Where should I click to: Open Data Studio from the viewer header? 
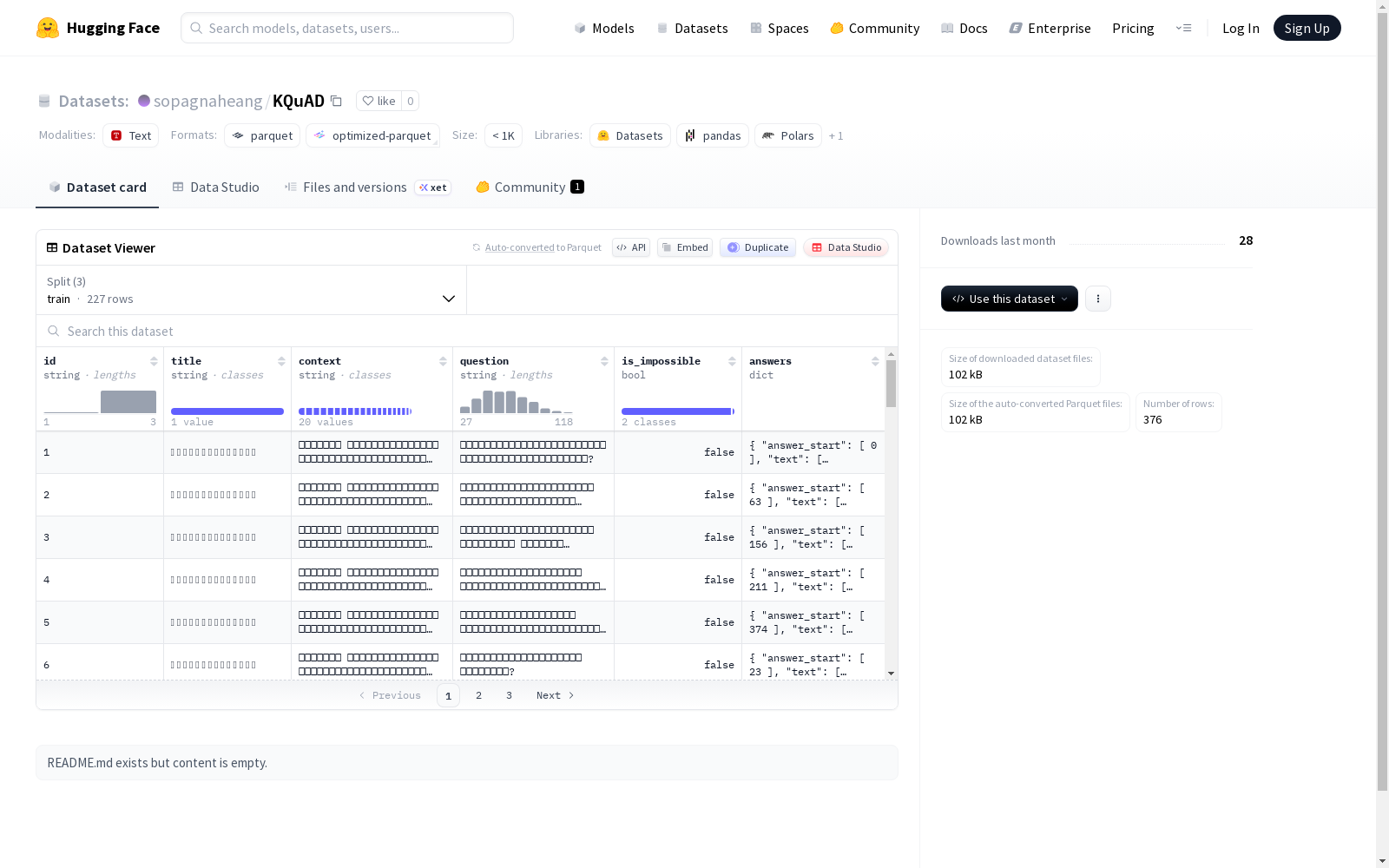click(x=846, y=247)
